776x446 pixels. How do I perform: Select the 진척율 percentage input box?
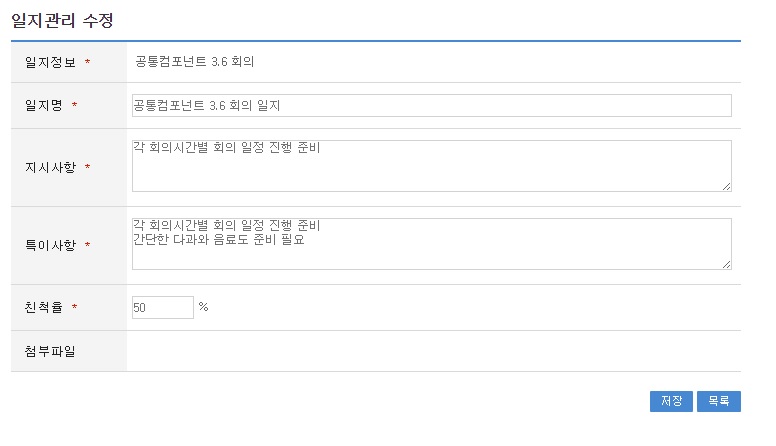[x=162, y=308]
